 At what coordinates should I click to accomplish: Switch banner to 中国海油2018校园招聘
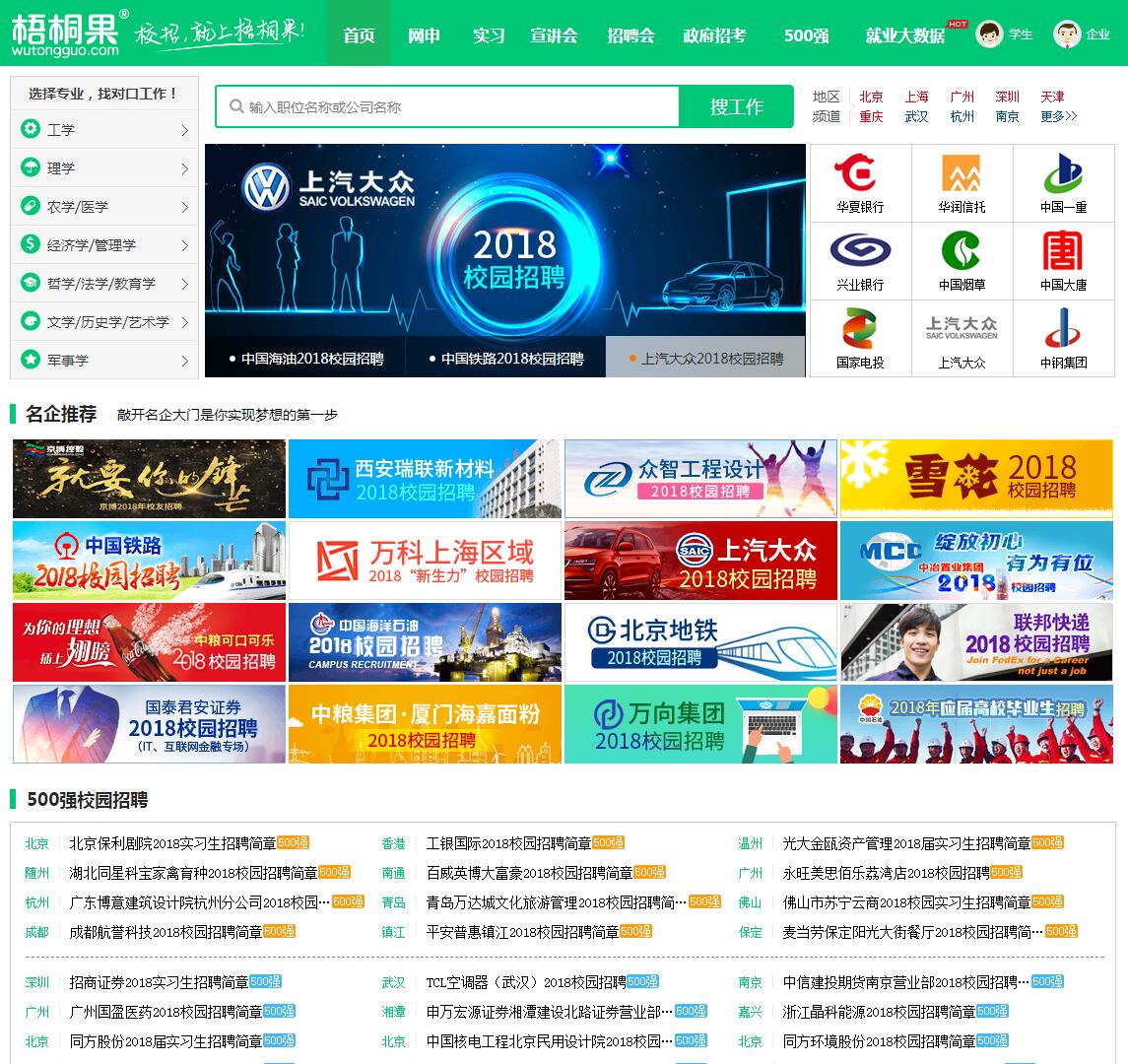(x=305, y=358)
